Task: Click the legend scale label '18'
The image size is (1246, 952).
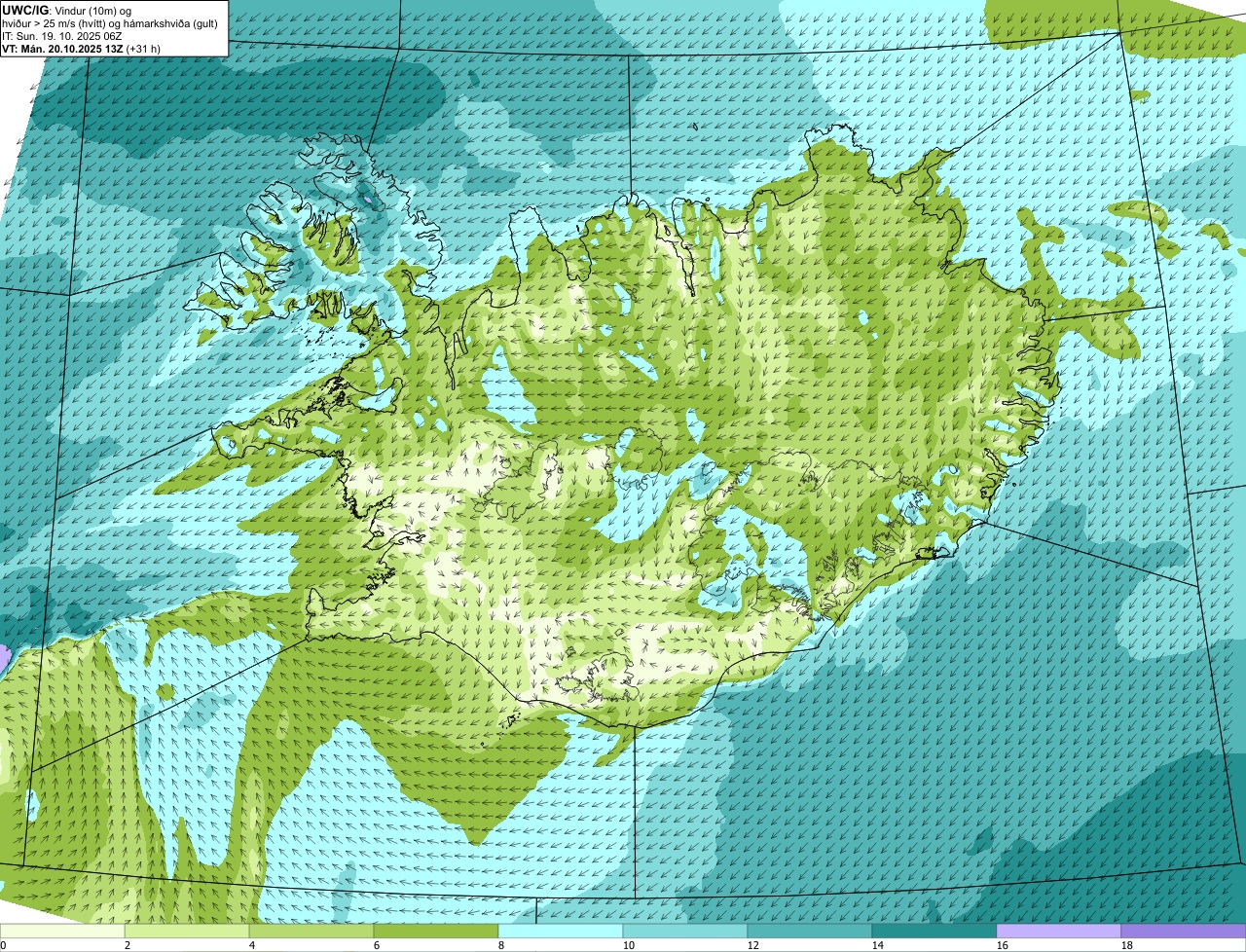Action: pyautogui.click(x=1127, y=945)
